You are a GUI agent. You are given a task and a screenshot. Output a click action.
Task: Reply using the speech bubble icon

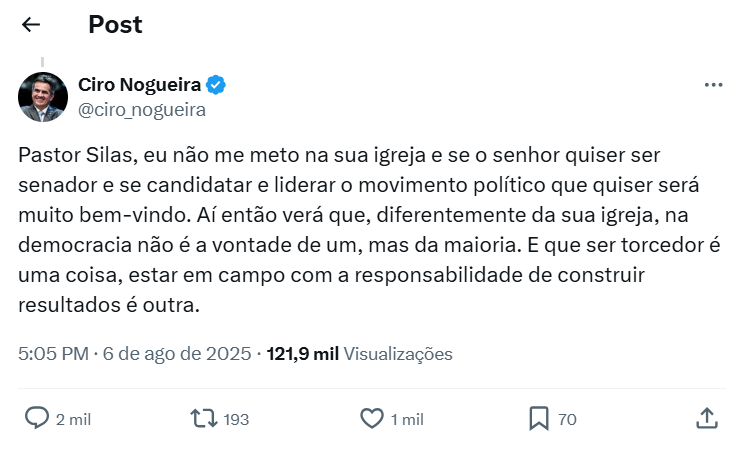click(37, 418)
